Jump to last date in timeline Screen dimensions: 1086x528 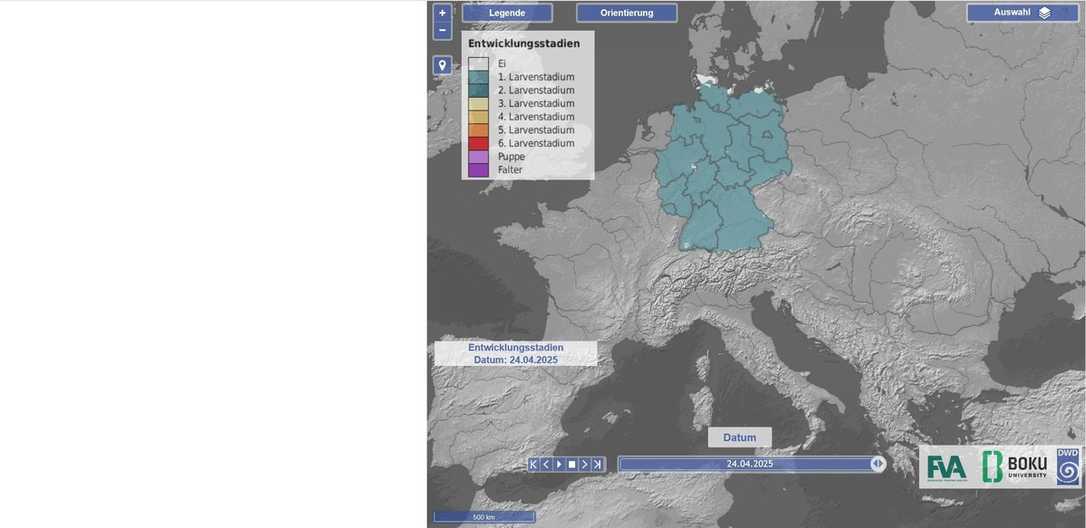pos(598,464)
